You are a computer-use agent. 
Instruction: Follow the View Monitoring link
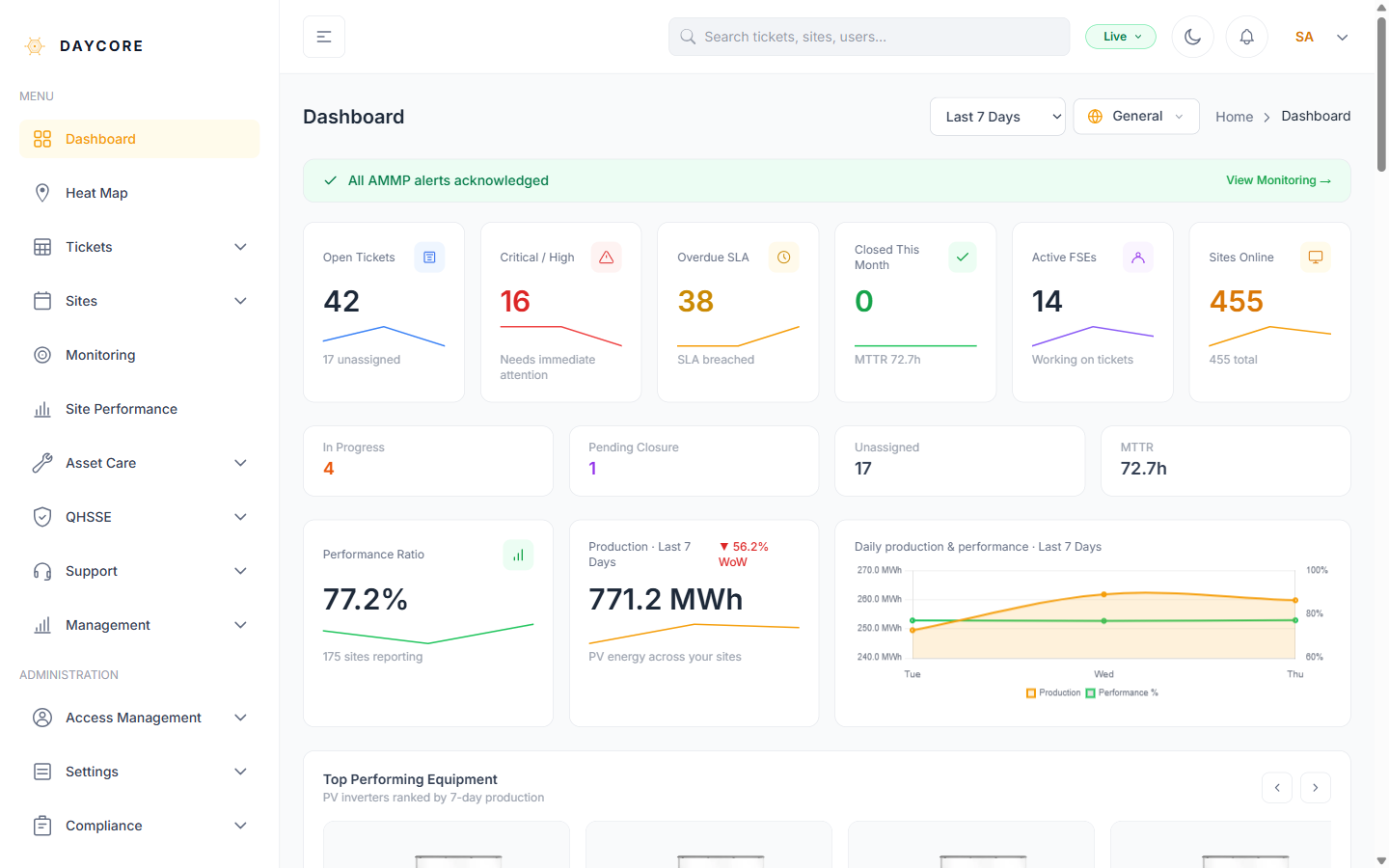[1278, 180]
